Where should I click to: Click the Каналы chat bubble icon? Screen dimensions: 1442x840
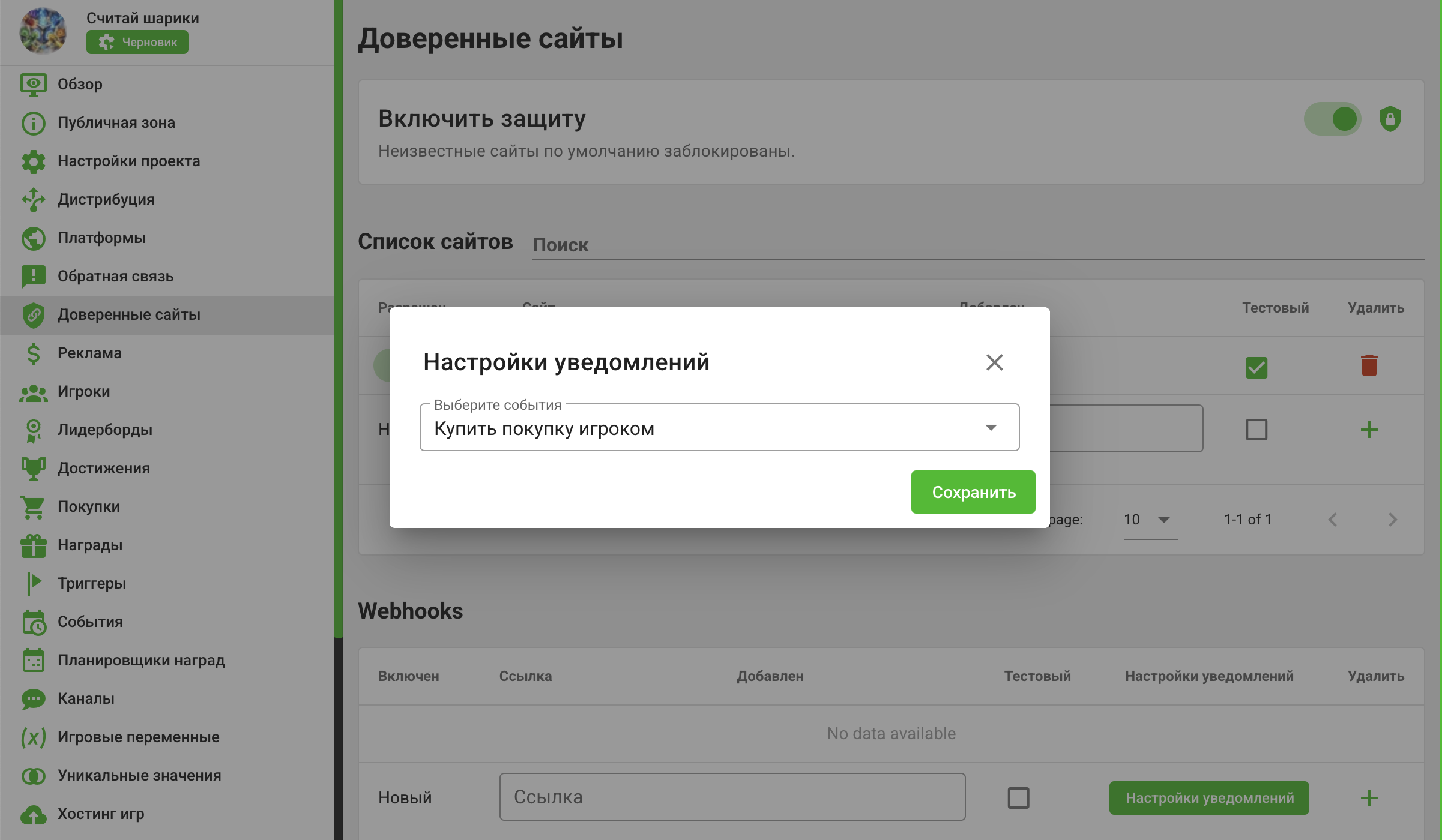[x=33, y=699]
